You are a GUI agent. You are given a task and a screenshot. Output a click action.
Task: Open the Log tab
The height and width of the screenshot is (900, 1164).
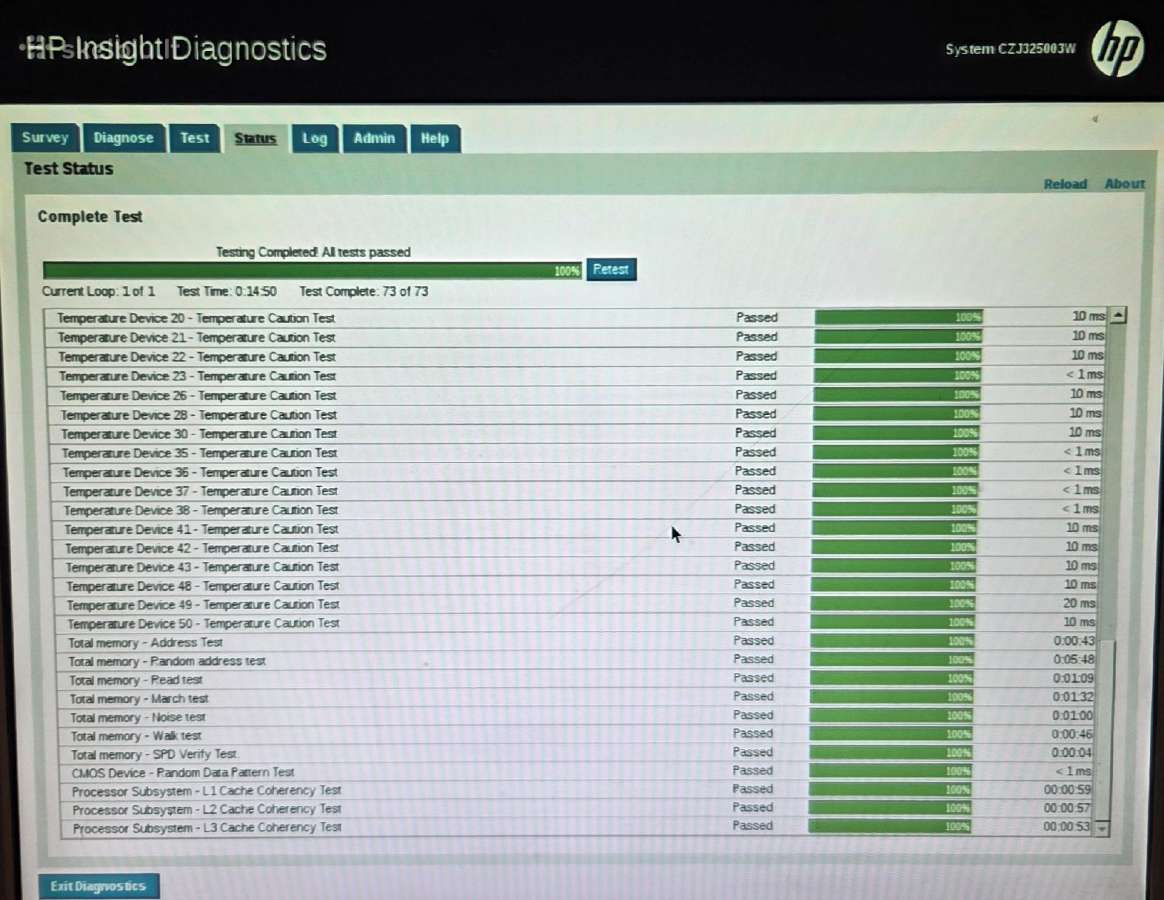[x=315, y=139]
